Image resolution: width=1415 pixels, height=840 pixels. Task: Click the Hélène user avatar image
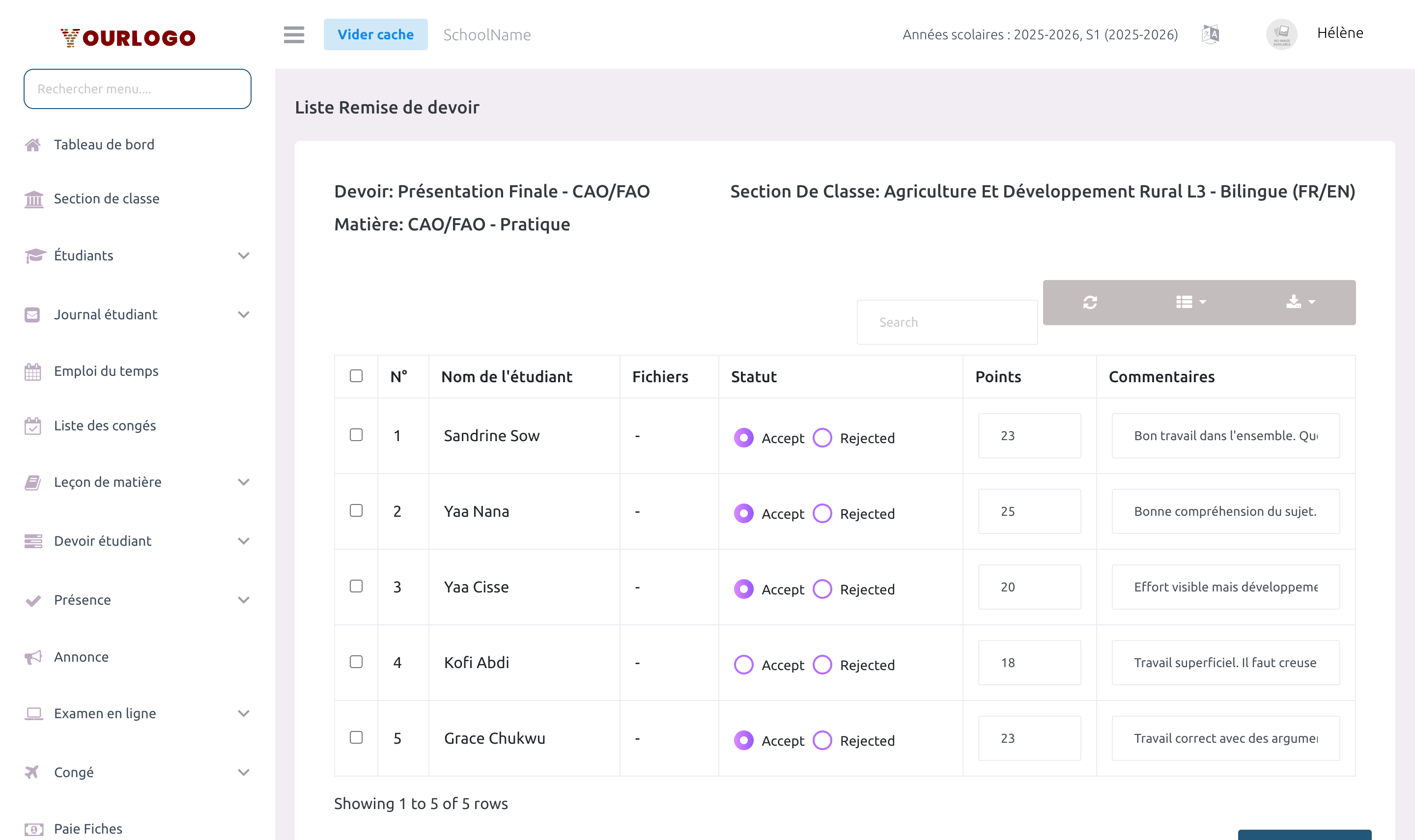pos(1281,34)
